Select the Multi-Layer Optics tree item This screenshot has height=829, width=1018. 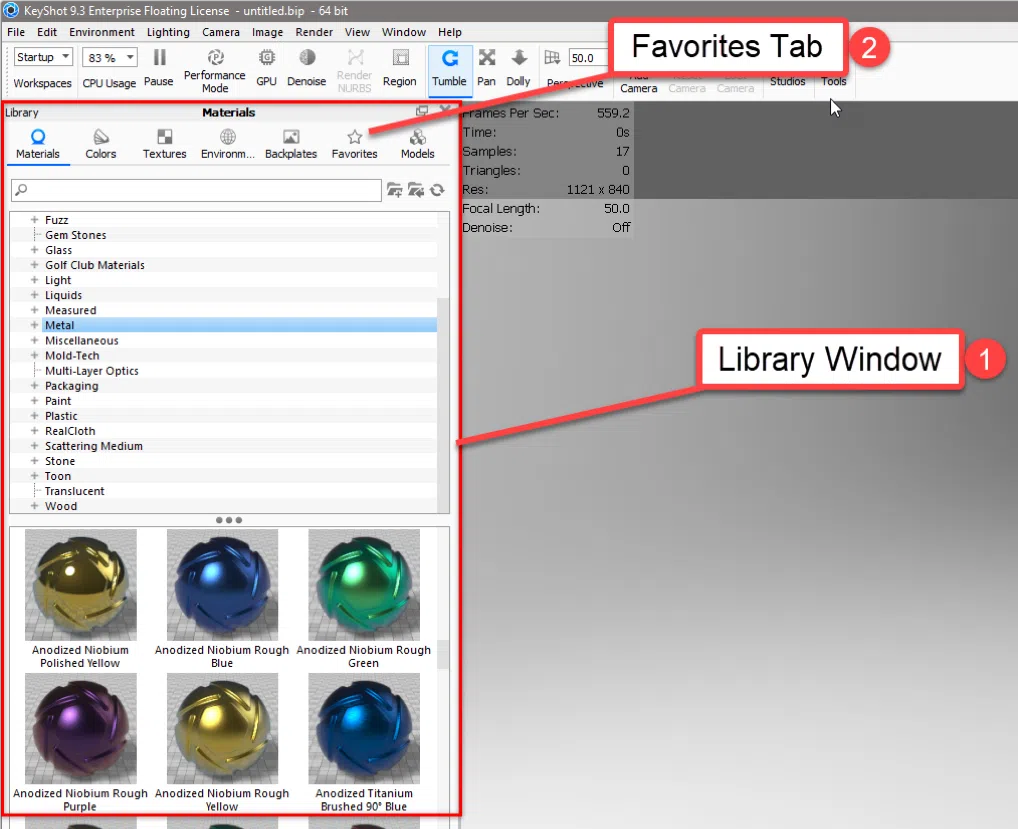[92, 371]
